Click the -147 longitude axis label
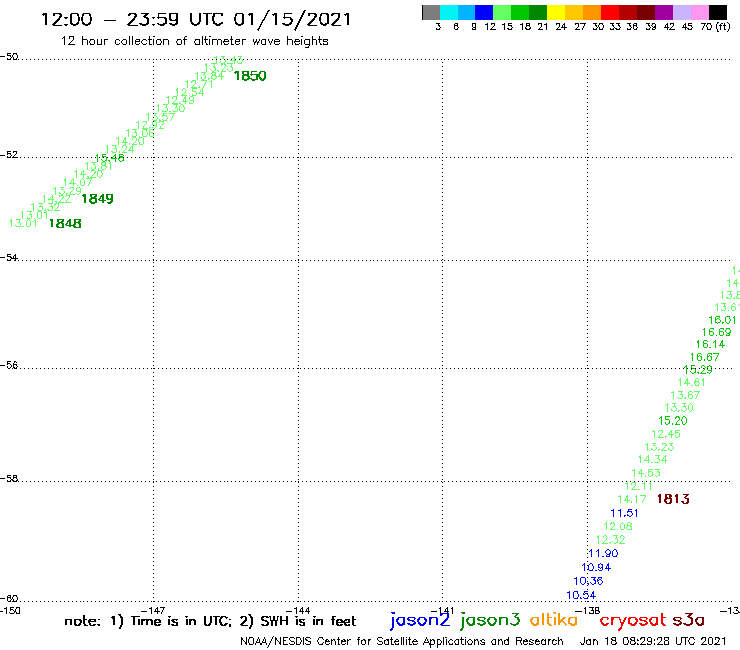Screen dimensions: 740x650 coord(153,610)
